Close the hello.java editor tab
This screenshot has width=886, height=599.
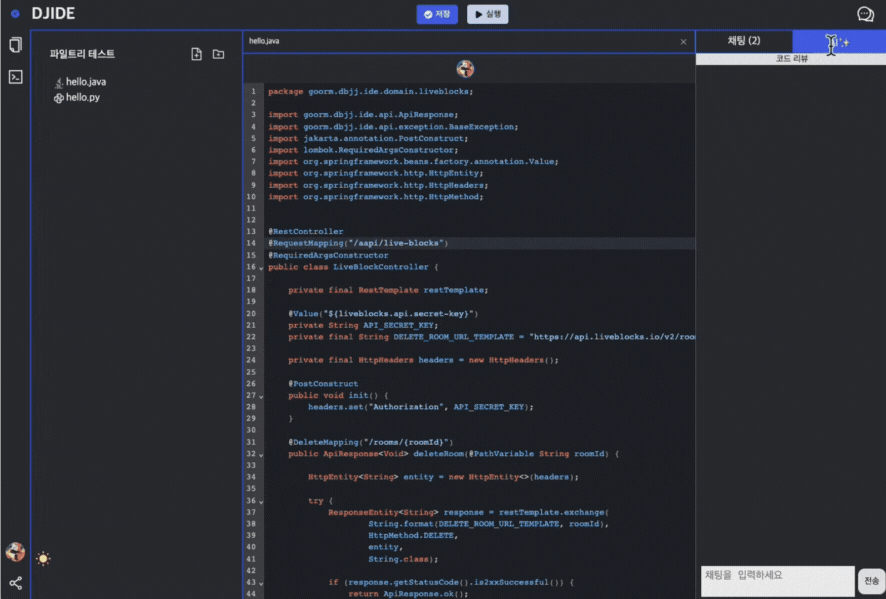coord(683,42)
